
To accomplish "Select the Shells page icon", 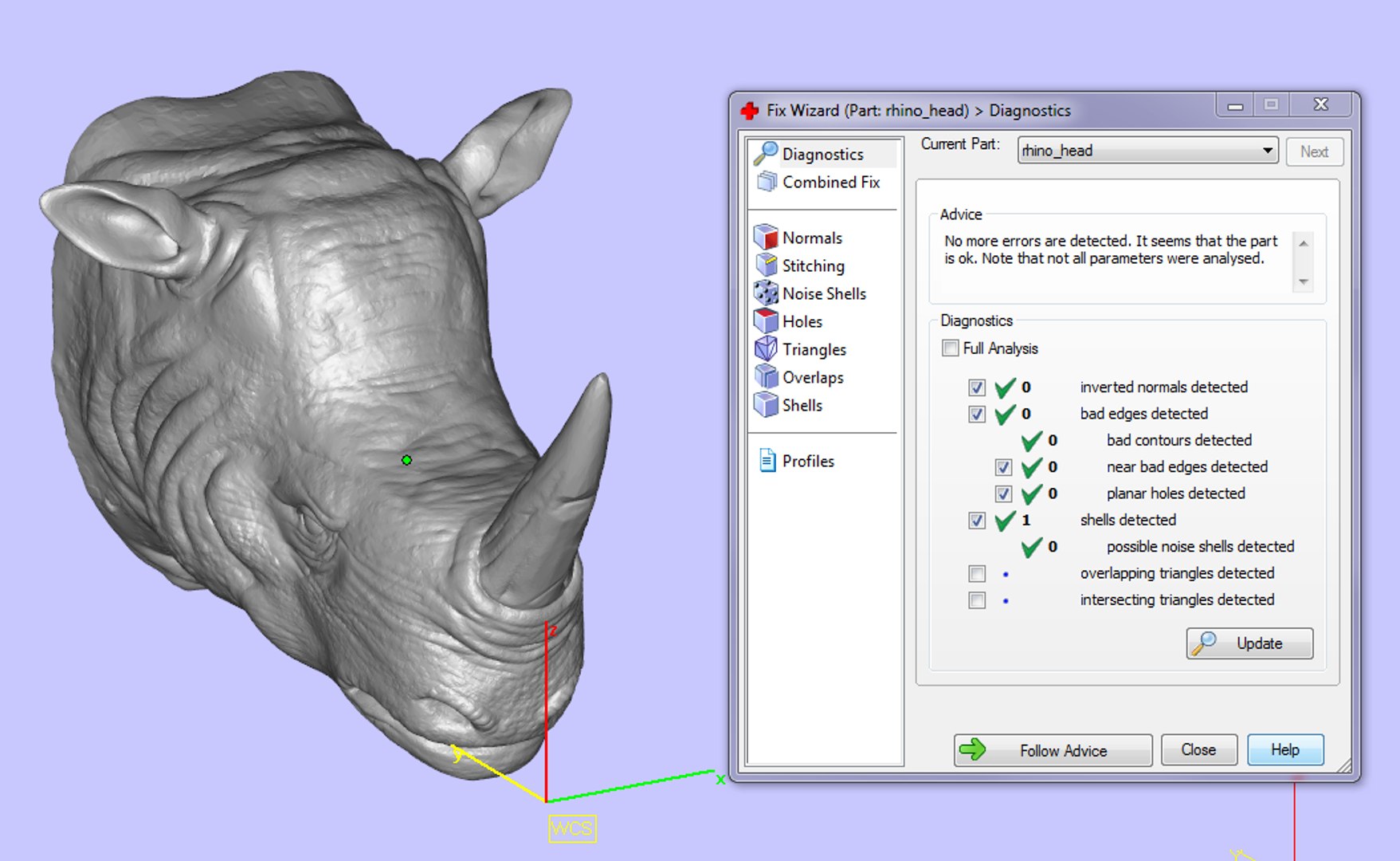I will point(766,405).
